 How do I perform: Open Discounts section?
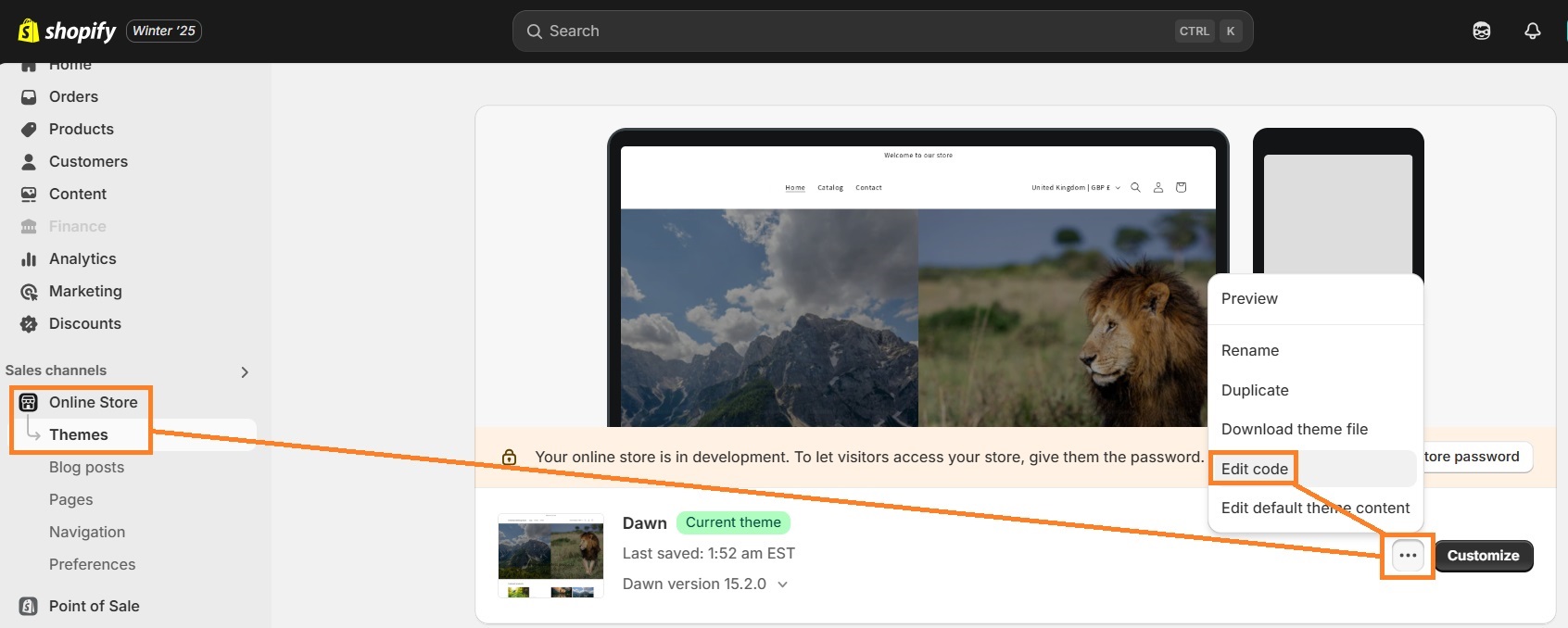tap(85, 323)
